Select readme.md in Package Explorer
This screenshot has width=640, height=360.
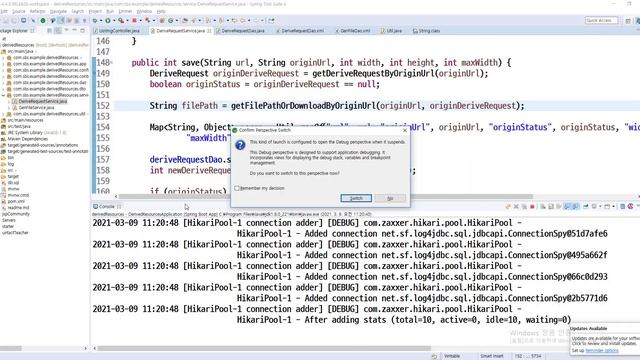[x=18, y=207]
